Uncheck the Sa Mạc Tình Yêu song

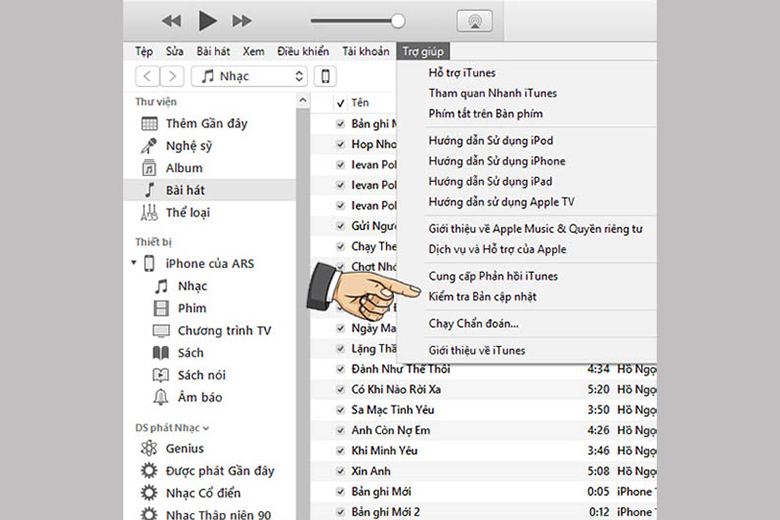coord(341,410)
